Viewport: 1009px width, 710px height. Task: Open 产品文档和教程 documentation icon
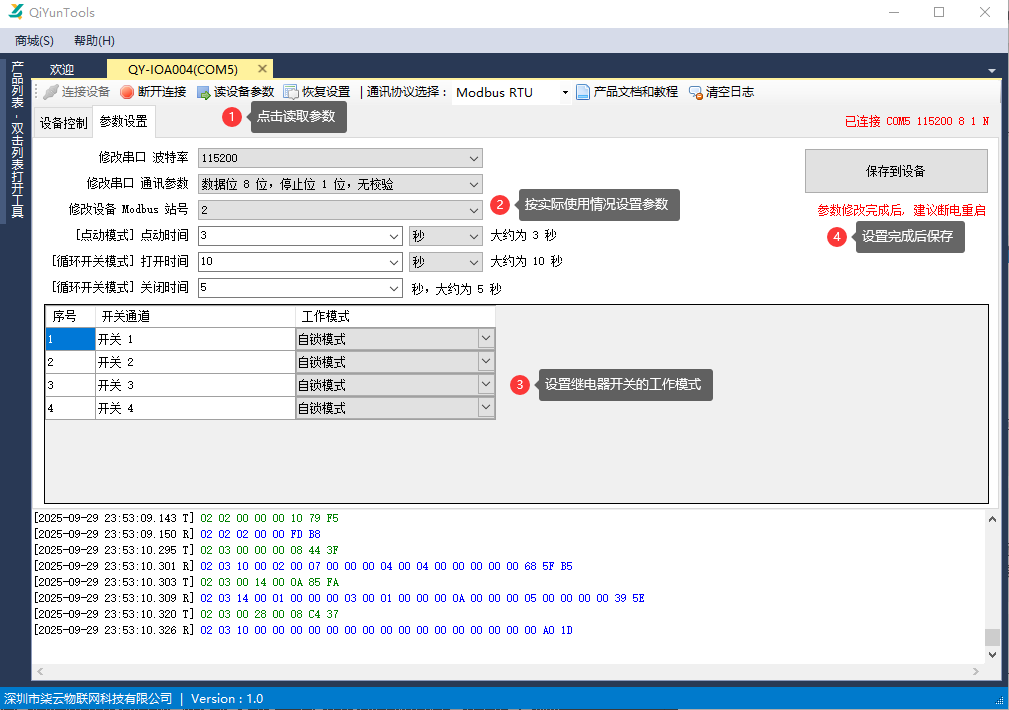coord(583,92)
